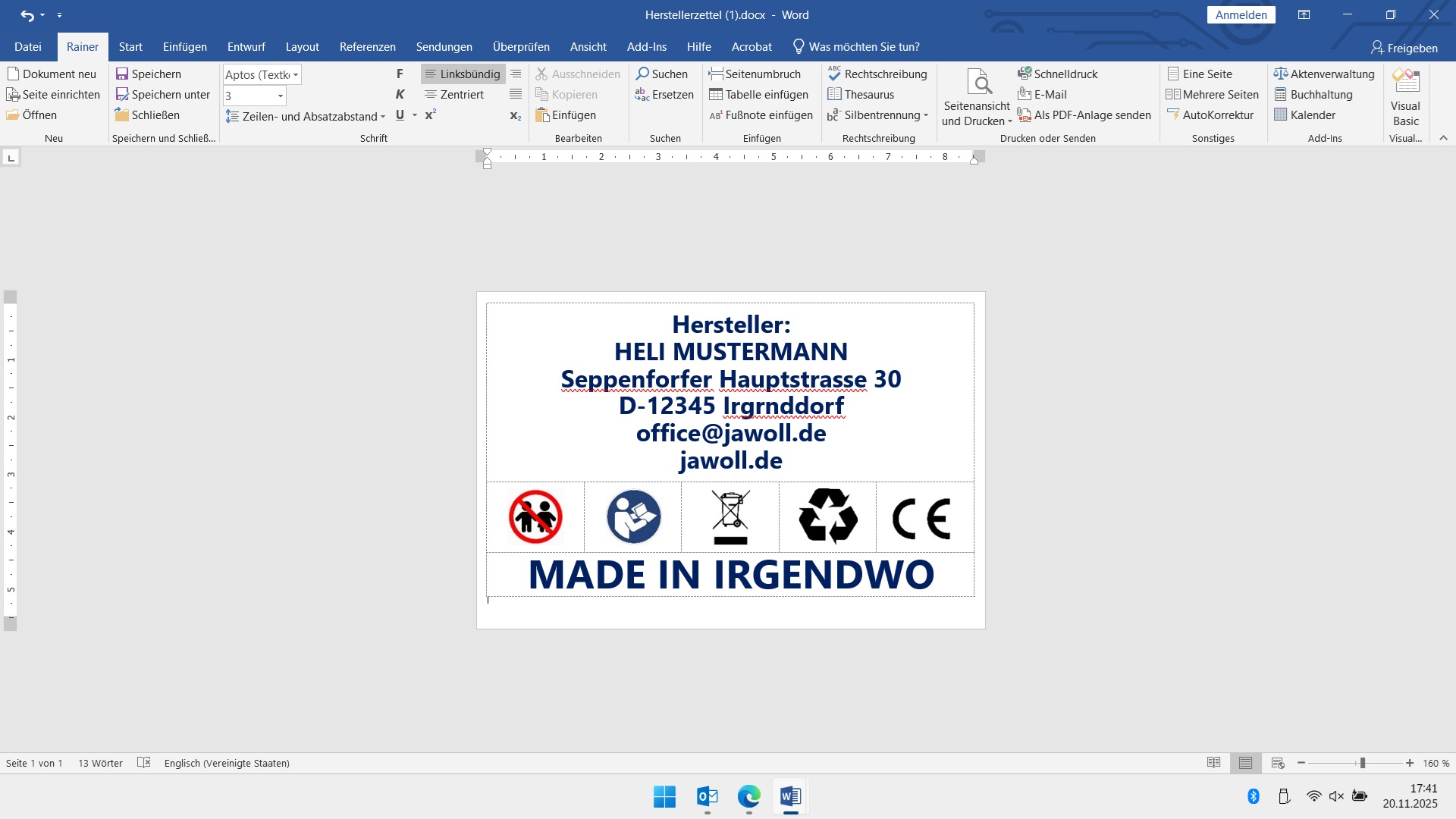Open the Datei menu tab
This screenshot has width=1456, height=819.
pyautogui.click(x=28, y=47)
